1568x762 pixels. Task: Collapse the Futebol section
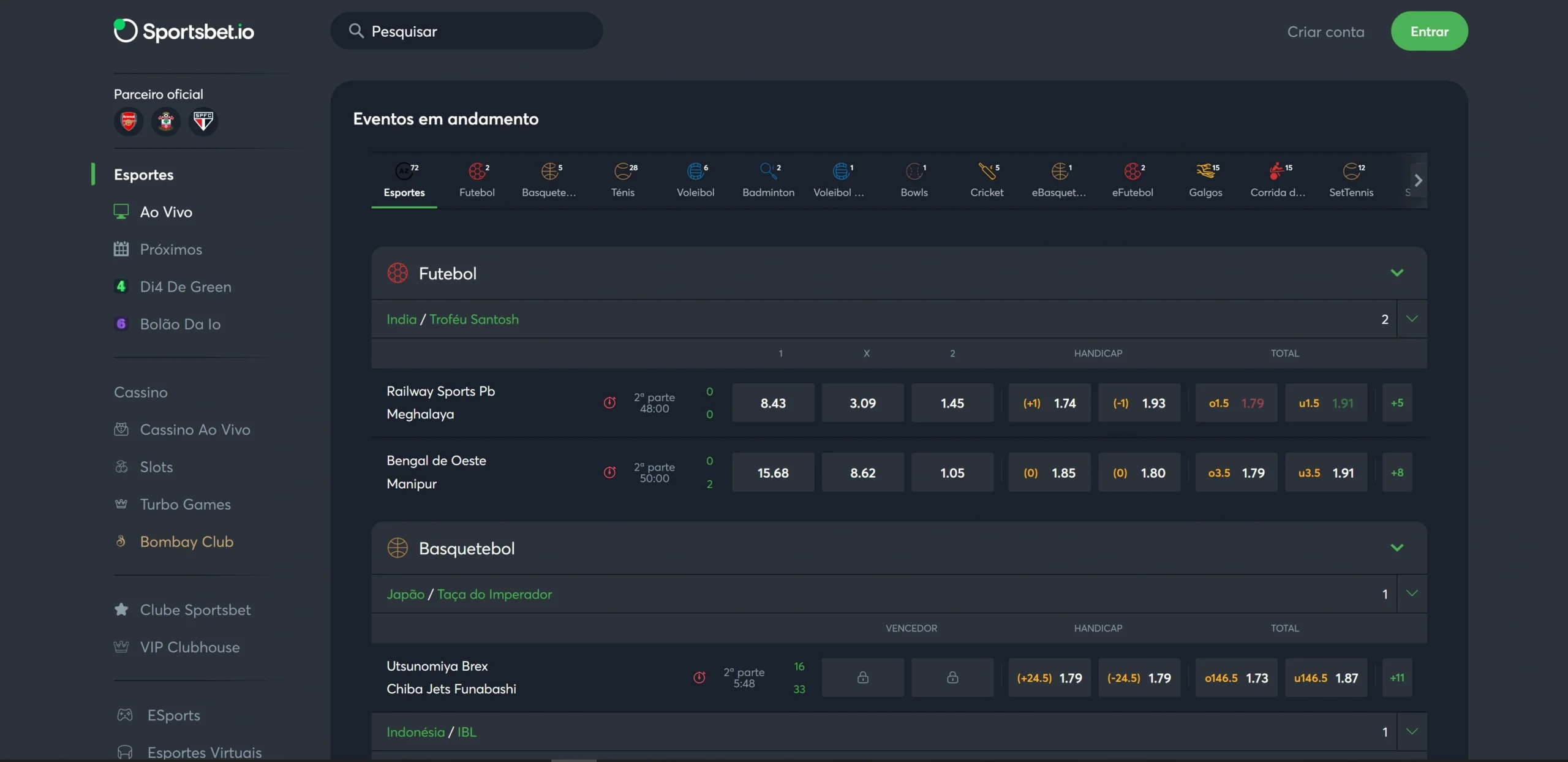1397,273
